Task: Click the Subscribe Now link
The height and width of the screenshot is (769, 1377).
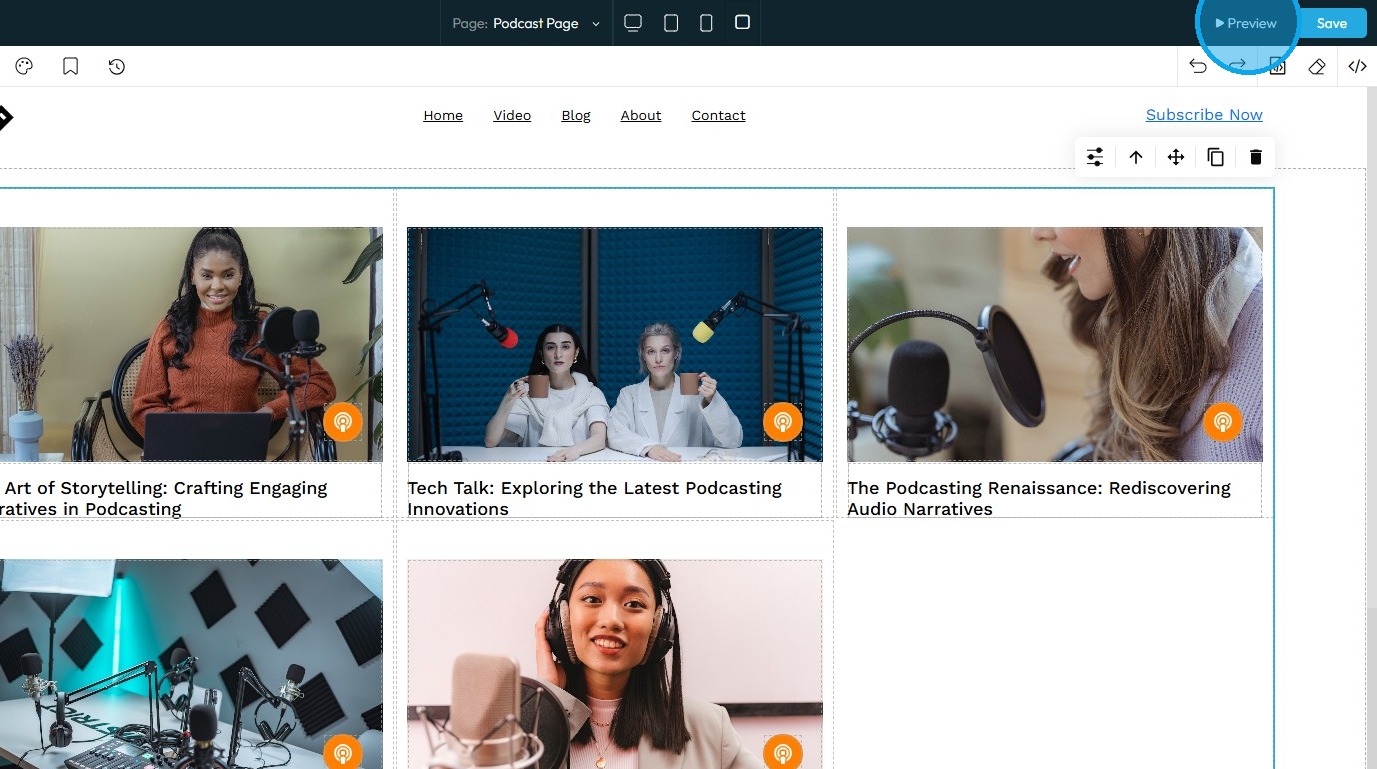Action: 1204,115
